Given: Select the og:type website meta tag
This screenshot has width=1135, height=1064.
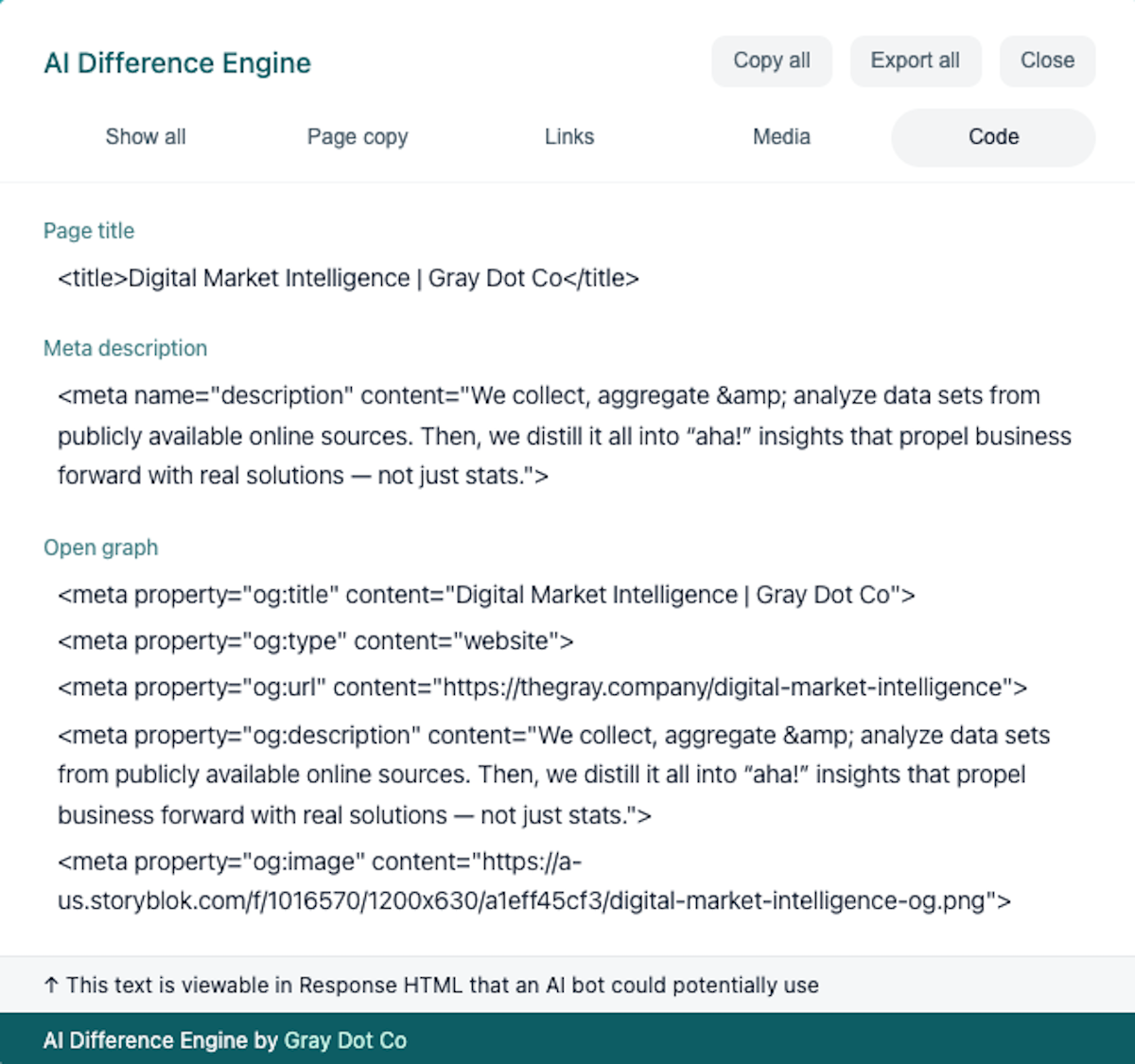Looking at the screenshot, I should [316, 640].
